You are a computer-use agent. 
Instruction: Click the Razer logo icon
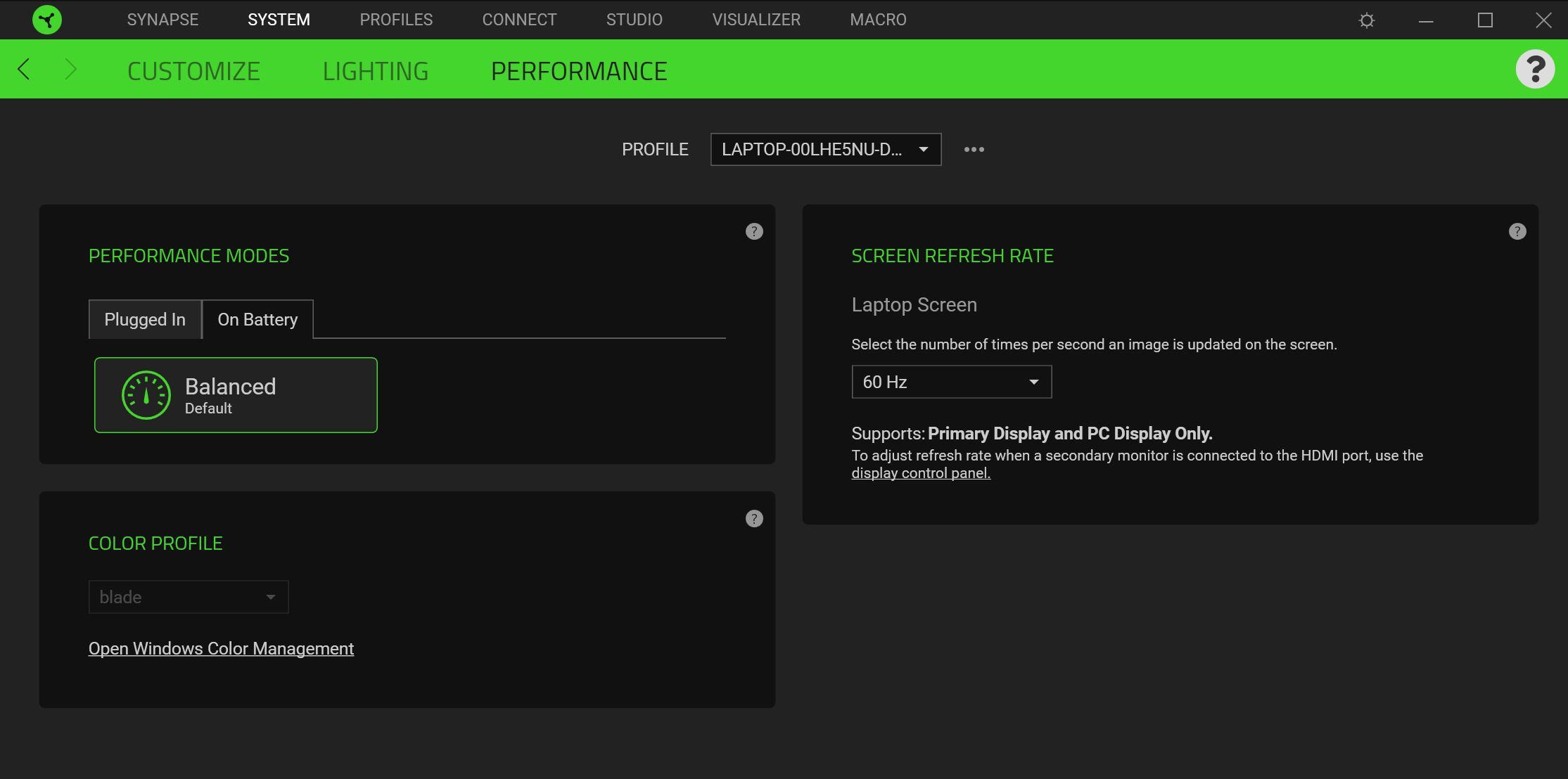(47, 20)
